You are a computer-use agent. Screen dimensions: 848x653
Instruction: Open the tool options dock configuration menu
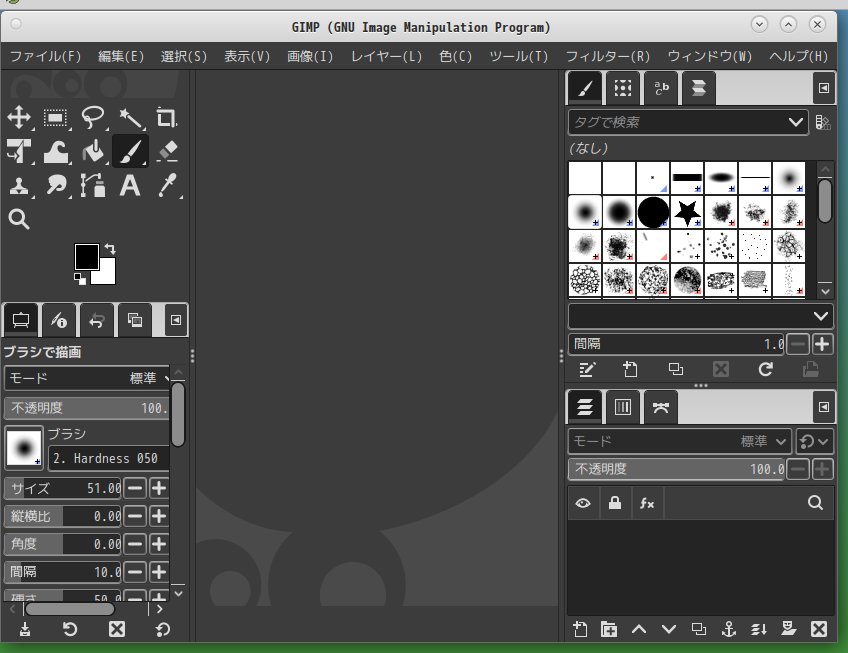176,320
